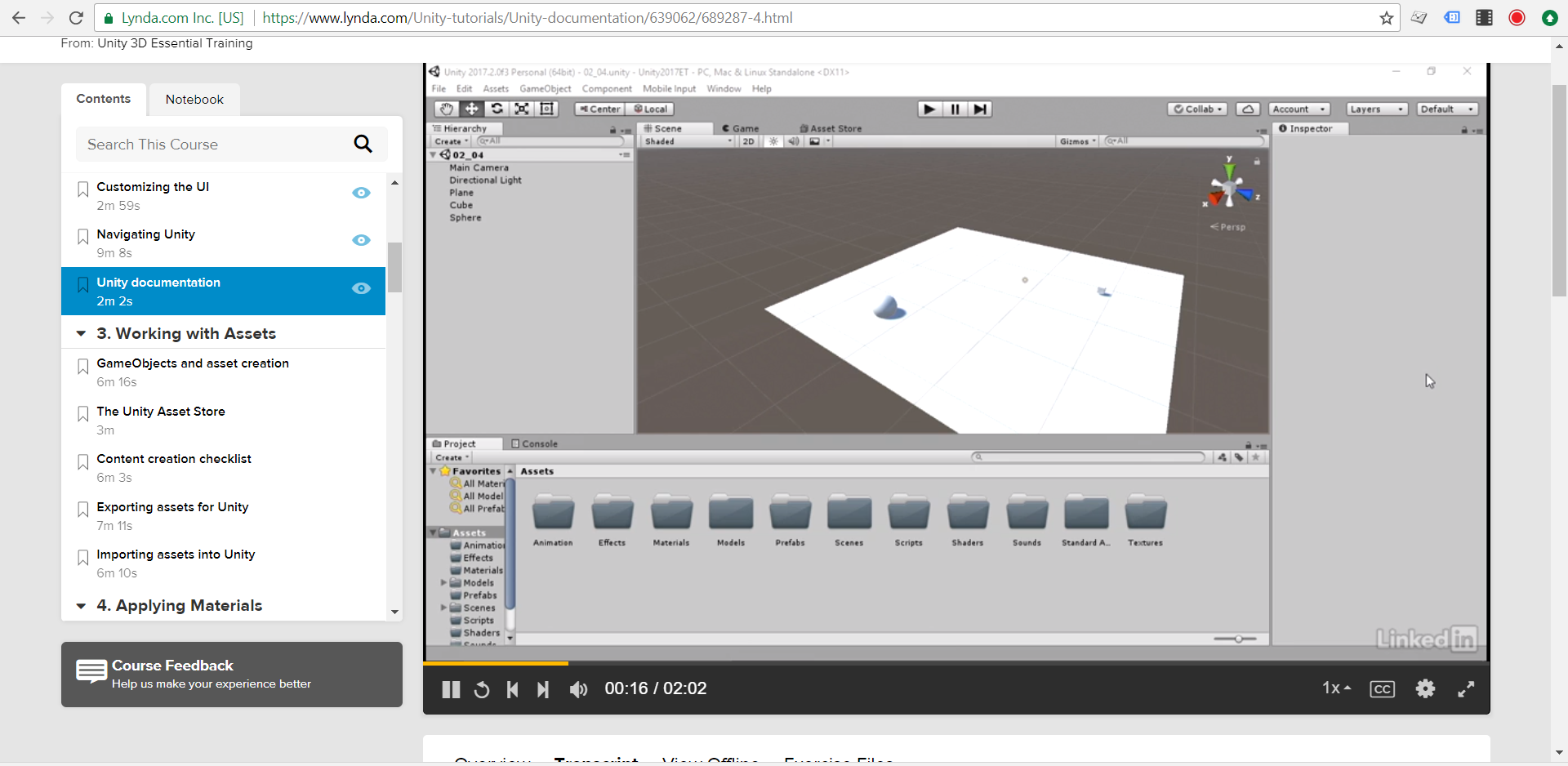The width and height of the screenshot is (1568, 766).
Task: Toggle watched eye for Unity documentation
Action: pos(361,288)
